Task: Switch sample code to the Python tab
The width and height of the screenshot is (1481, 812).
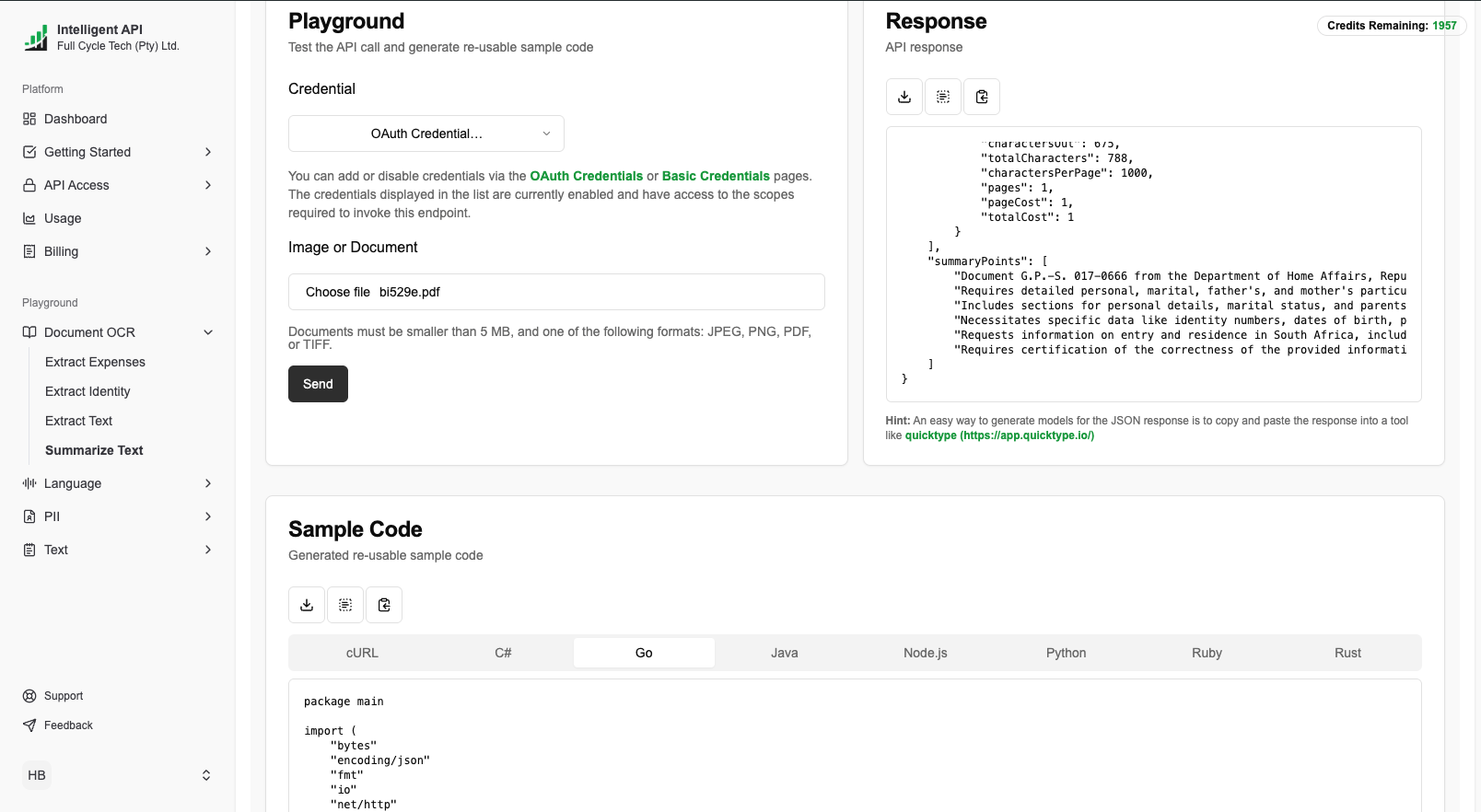Action: point(1066,653)
